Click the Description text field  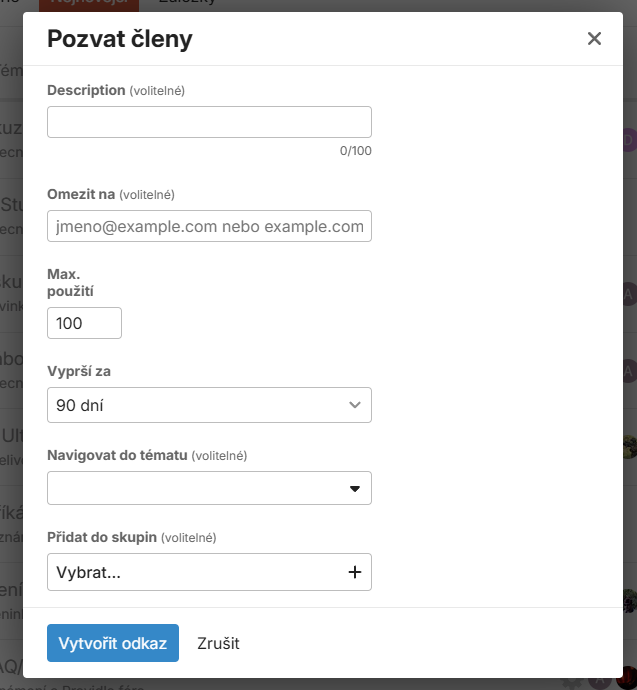point(209,122)
